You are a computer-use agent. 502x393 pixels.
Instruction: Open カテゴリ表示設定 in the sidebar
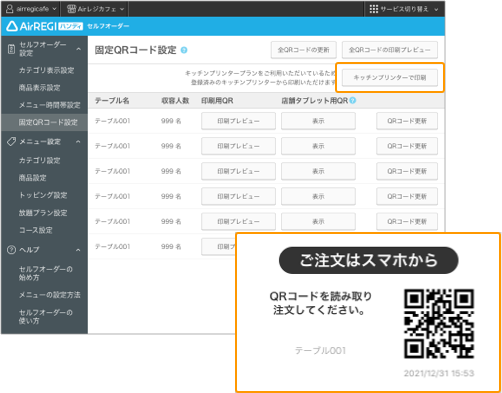click(46, 70)
